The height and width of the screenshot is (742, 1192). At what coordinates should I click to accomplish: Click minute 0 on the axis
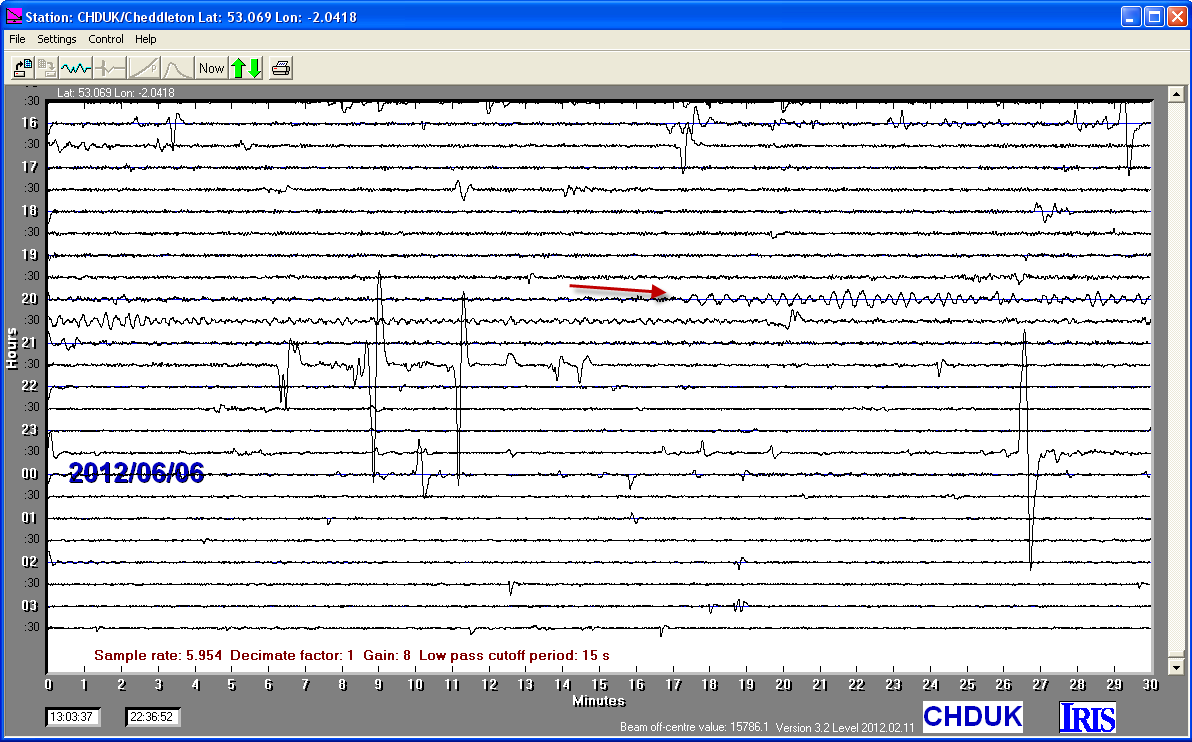coord(49,685)
